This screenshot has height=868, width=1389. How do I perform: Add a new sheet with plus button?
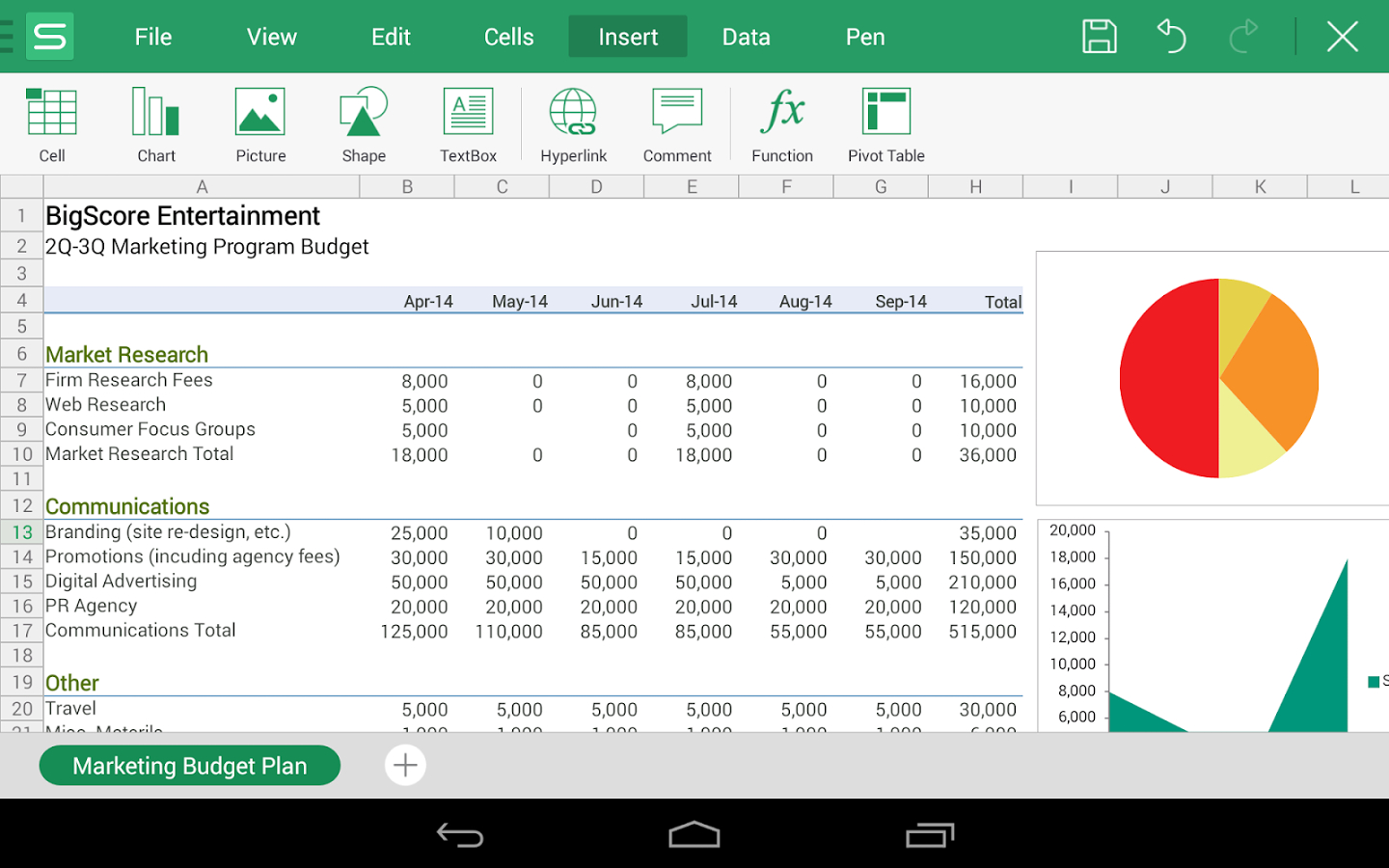click(405, 766)
